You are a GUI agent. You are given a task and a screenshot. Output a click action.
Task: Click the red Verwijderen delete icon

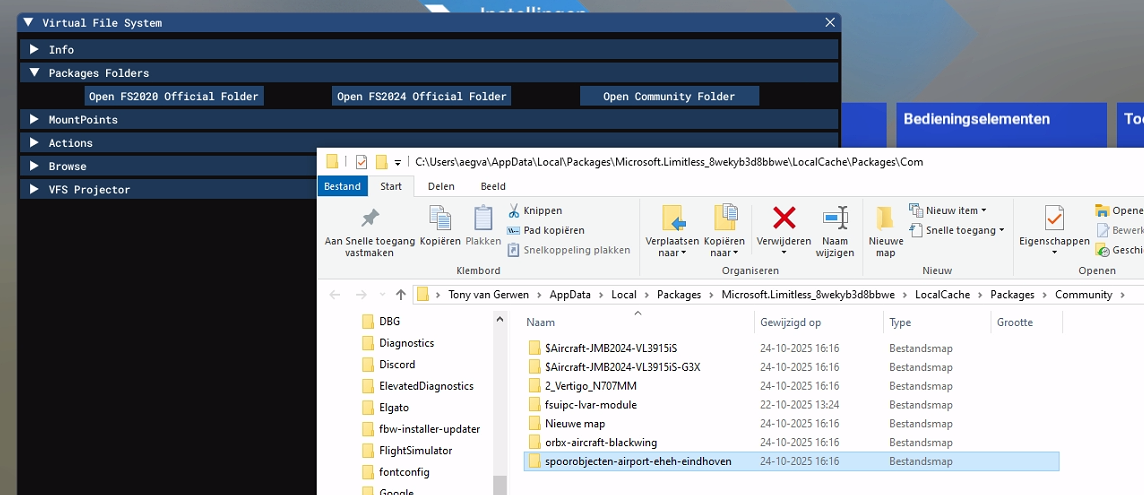[784, 218]
